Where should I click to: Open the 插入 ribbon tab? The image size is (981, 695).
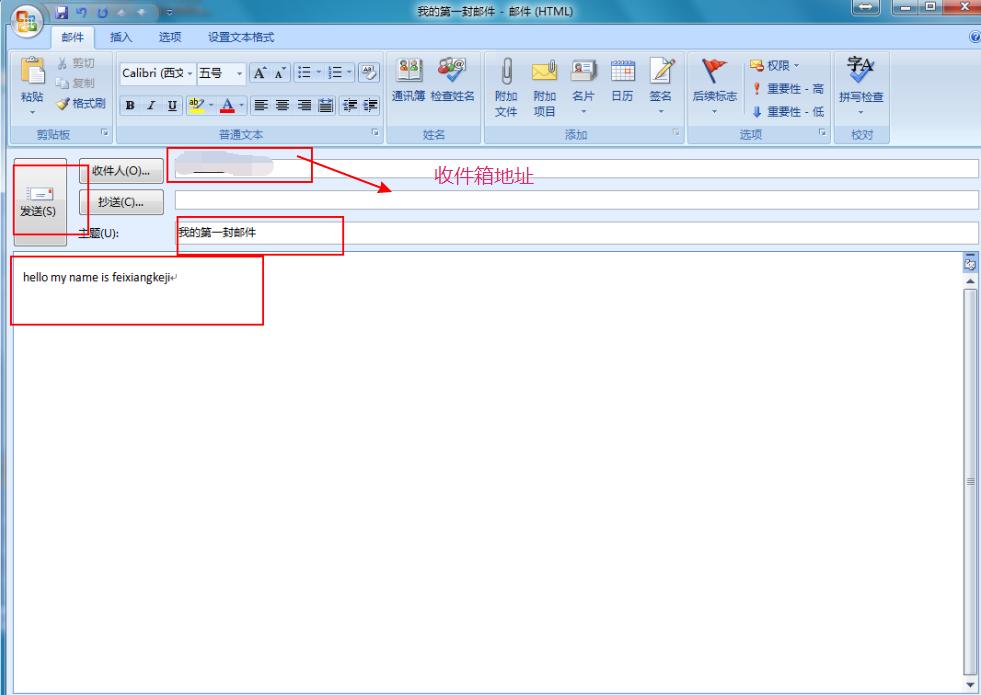click(121, 37)
